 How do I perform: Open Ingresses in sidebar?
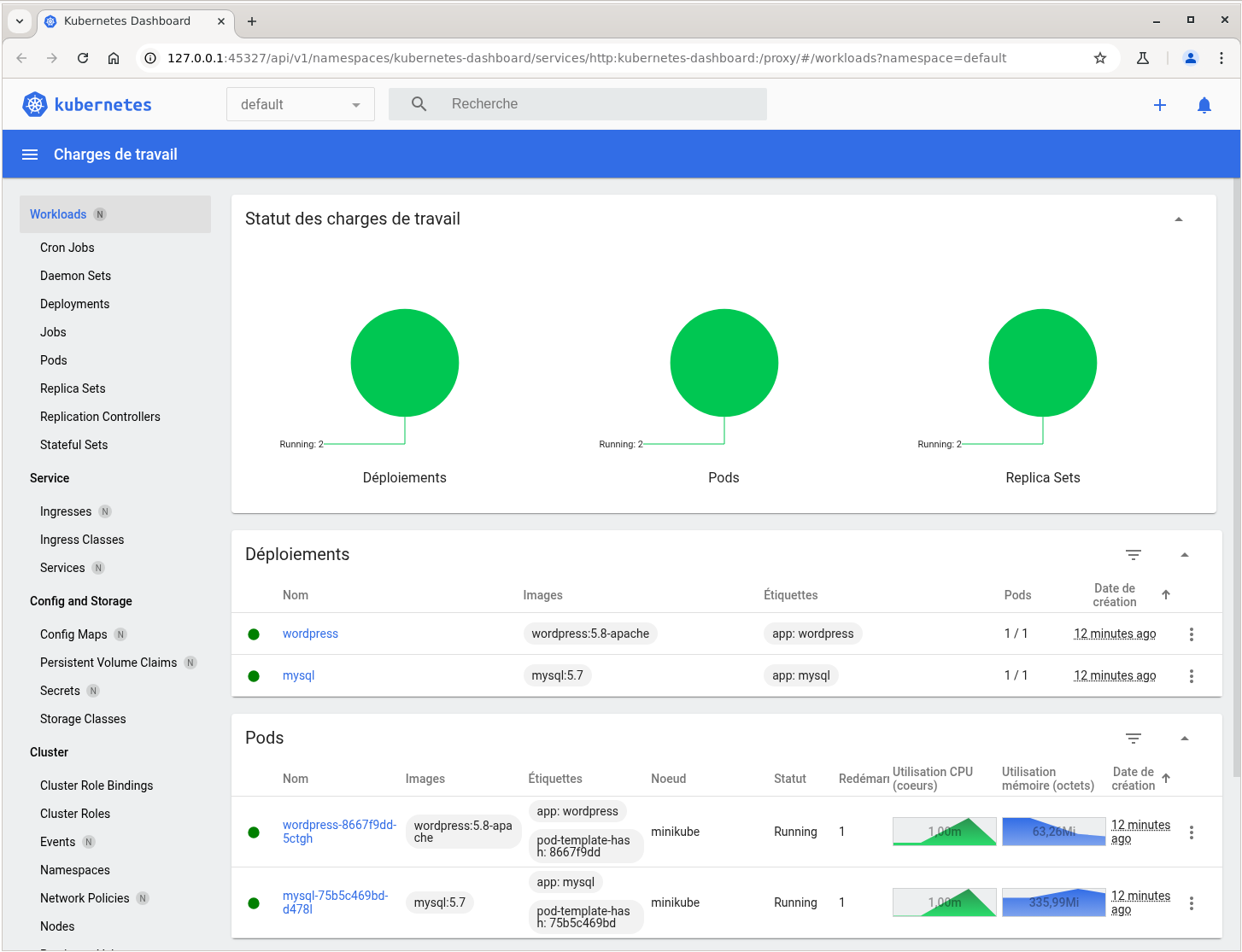66,511
